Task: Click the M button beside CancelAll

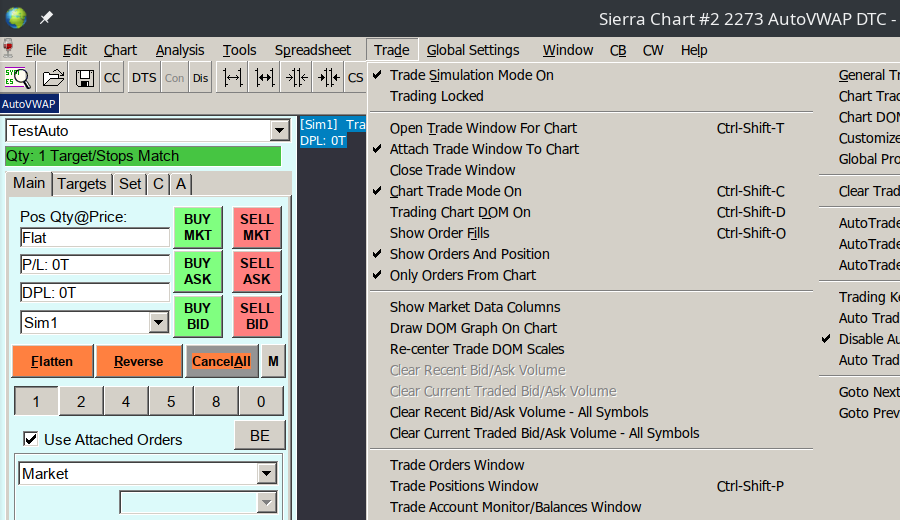Action: pyautogui.click(x=273, y=361)
